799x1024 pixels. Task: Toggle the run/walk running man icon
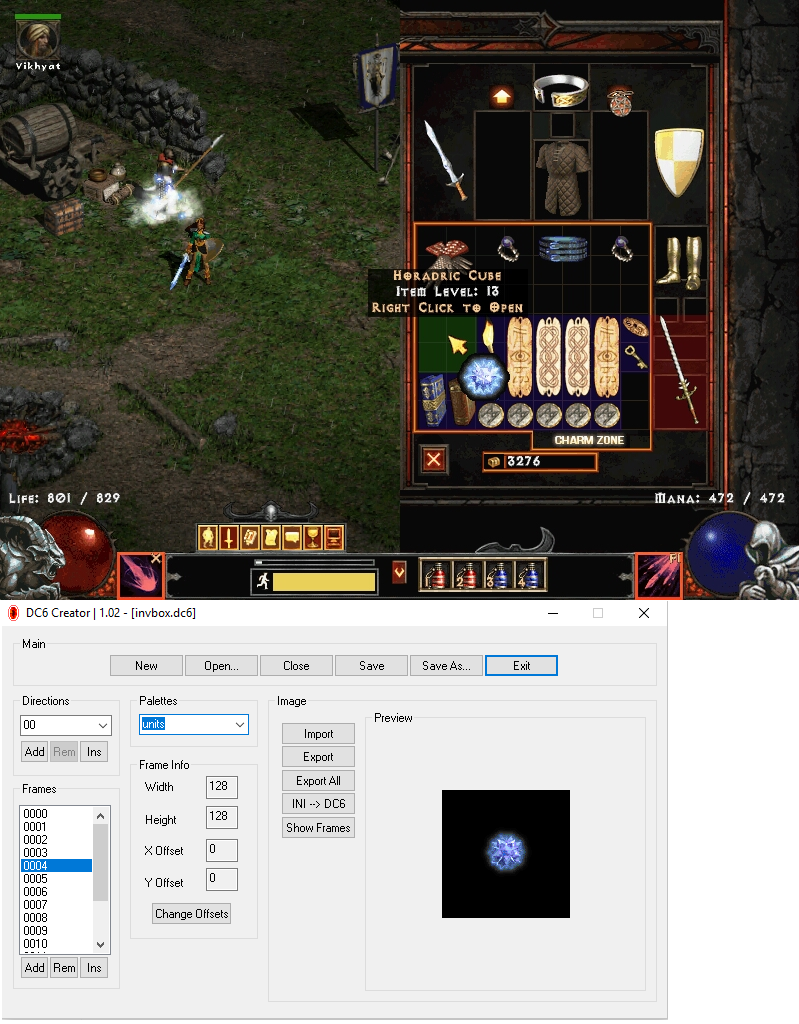click(x=263, y=581)
